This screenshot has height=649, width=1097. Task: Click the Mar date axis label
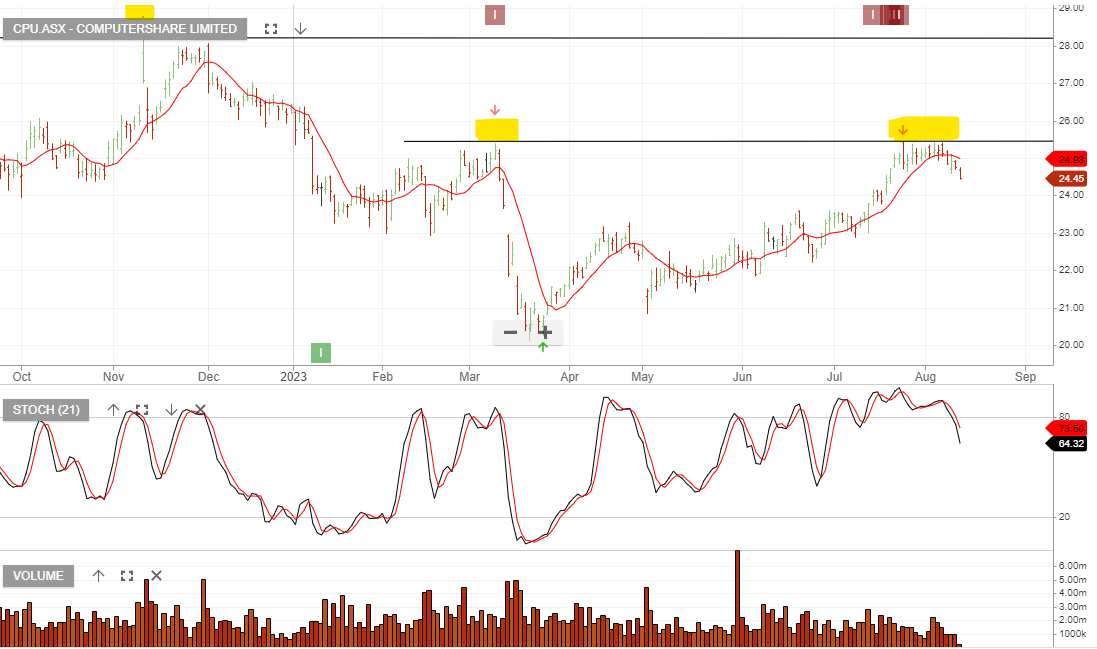pos(469,377)
